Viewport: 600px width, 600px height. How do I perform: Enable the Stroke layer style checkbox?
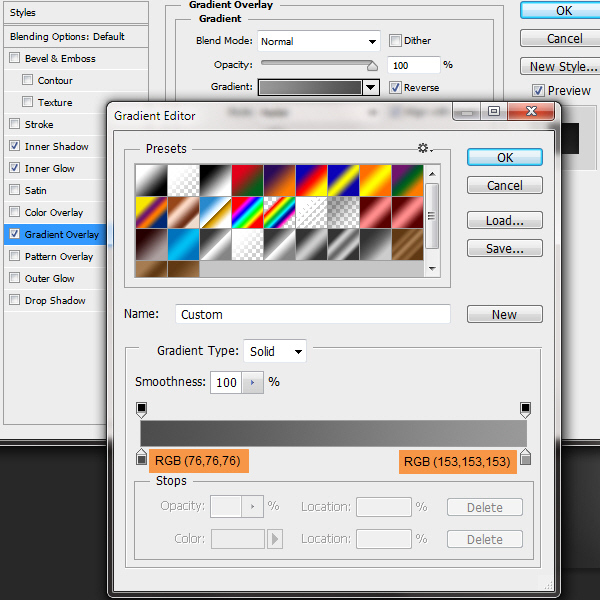coord(14,124)
